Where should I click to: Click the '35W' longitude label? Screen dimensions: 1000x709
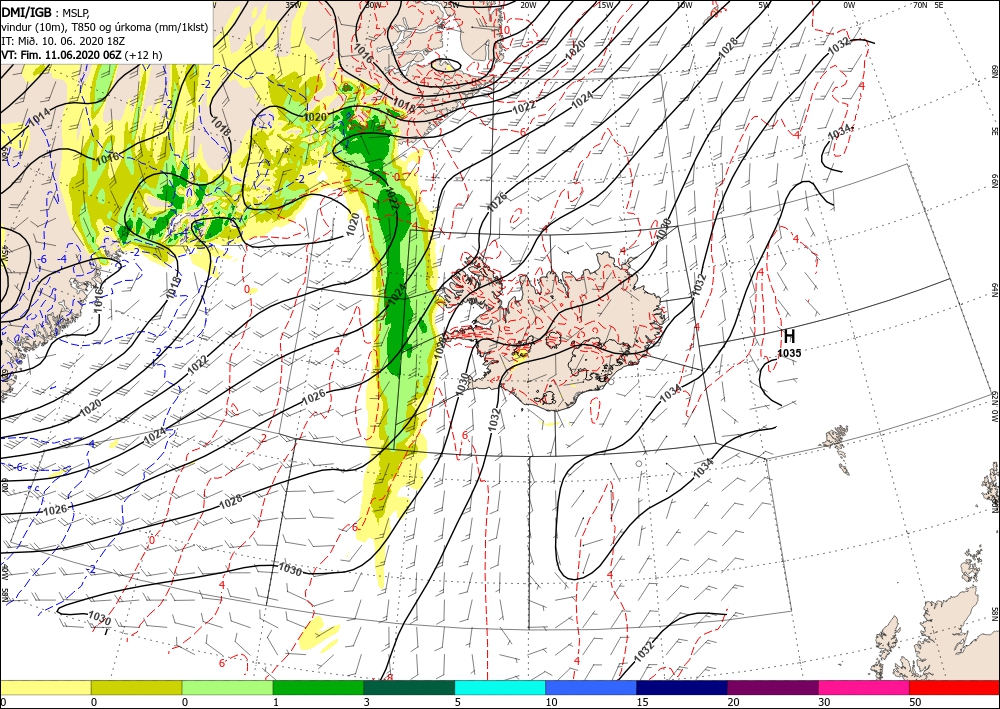click(x=293, y=5)
